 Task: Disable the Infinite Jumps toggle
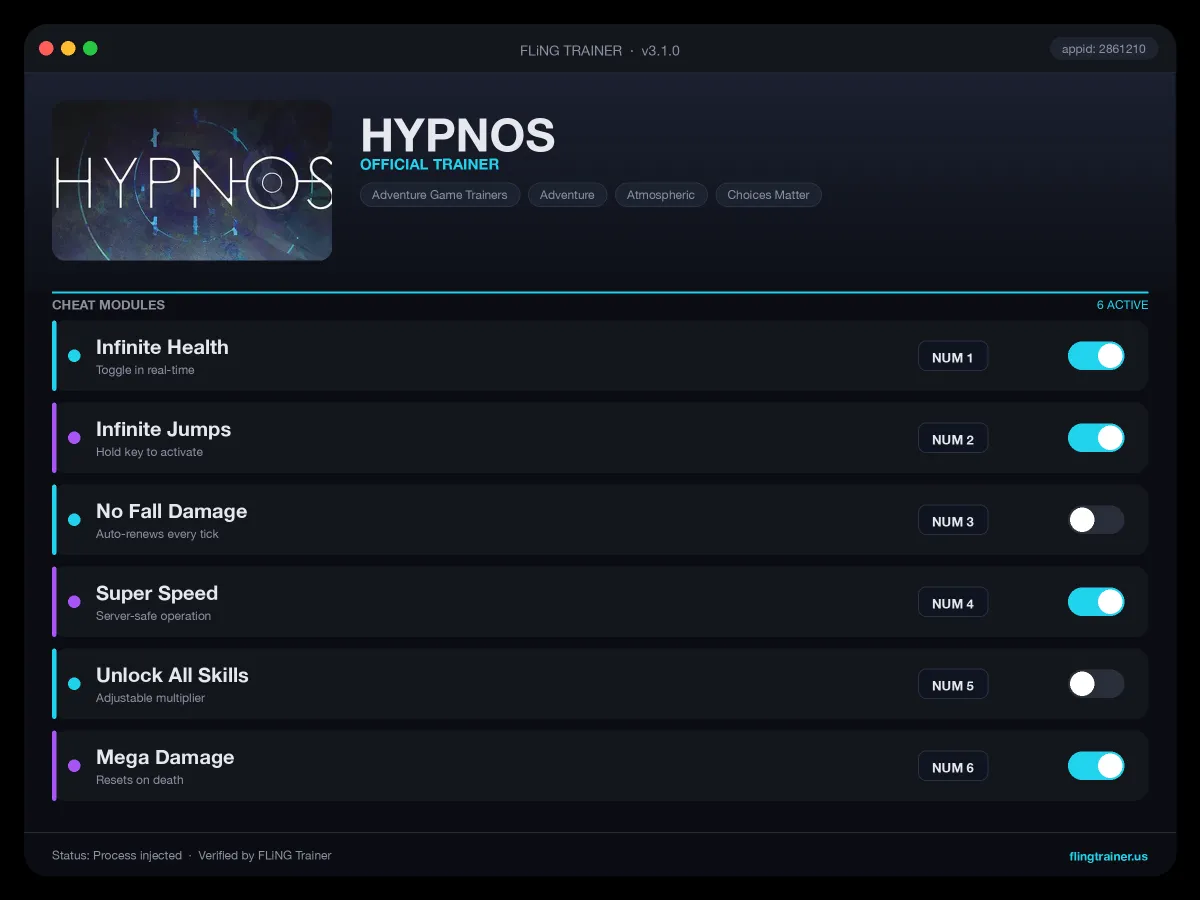click(x=1096, y=438)
